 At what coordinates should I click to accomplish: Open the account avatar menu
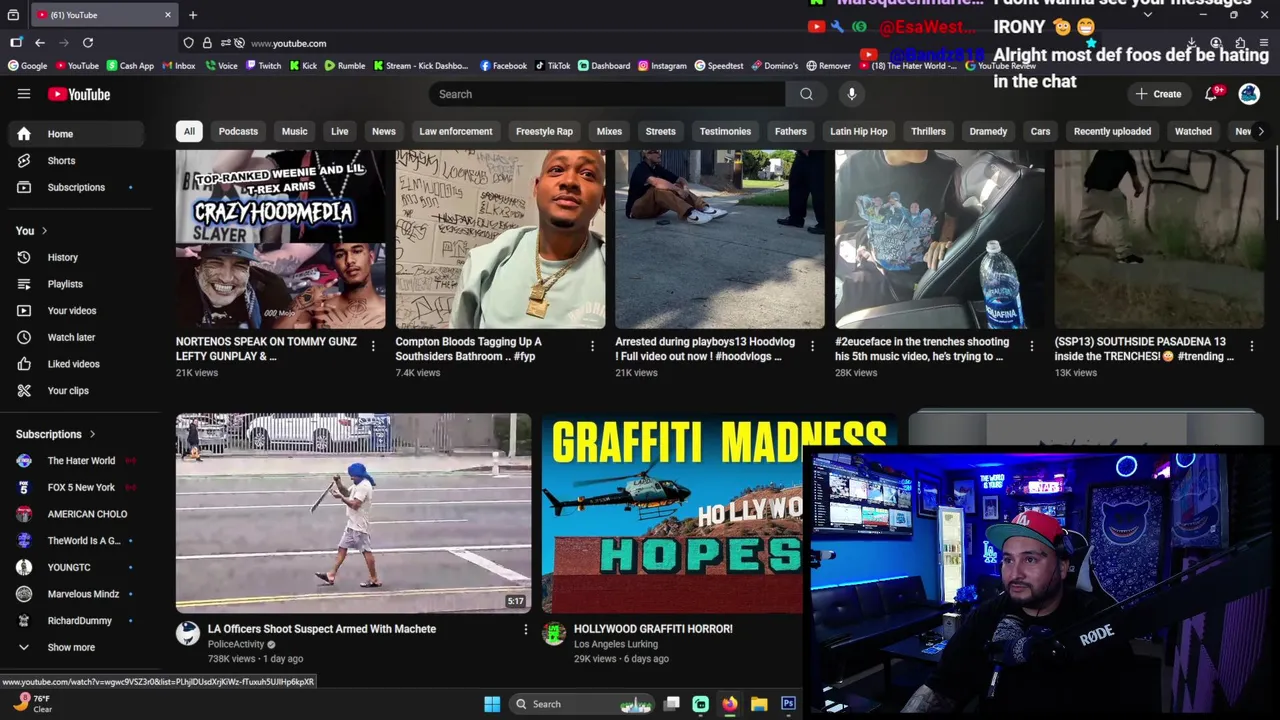click(x=1249, y=94)
